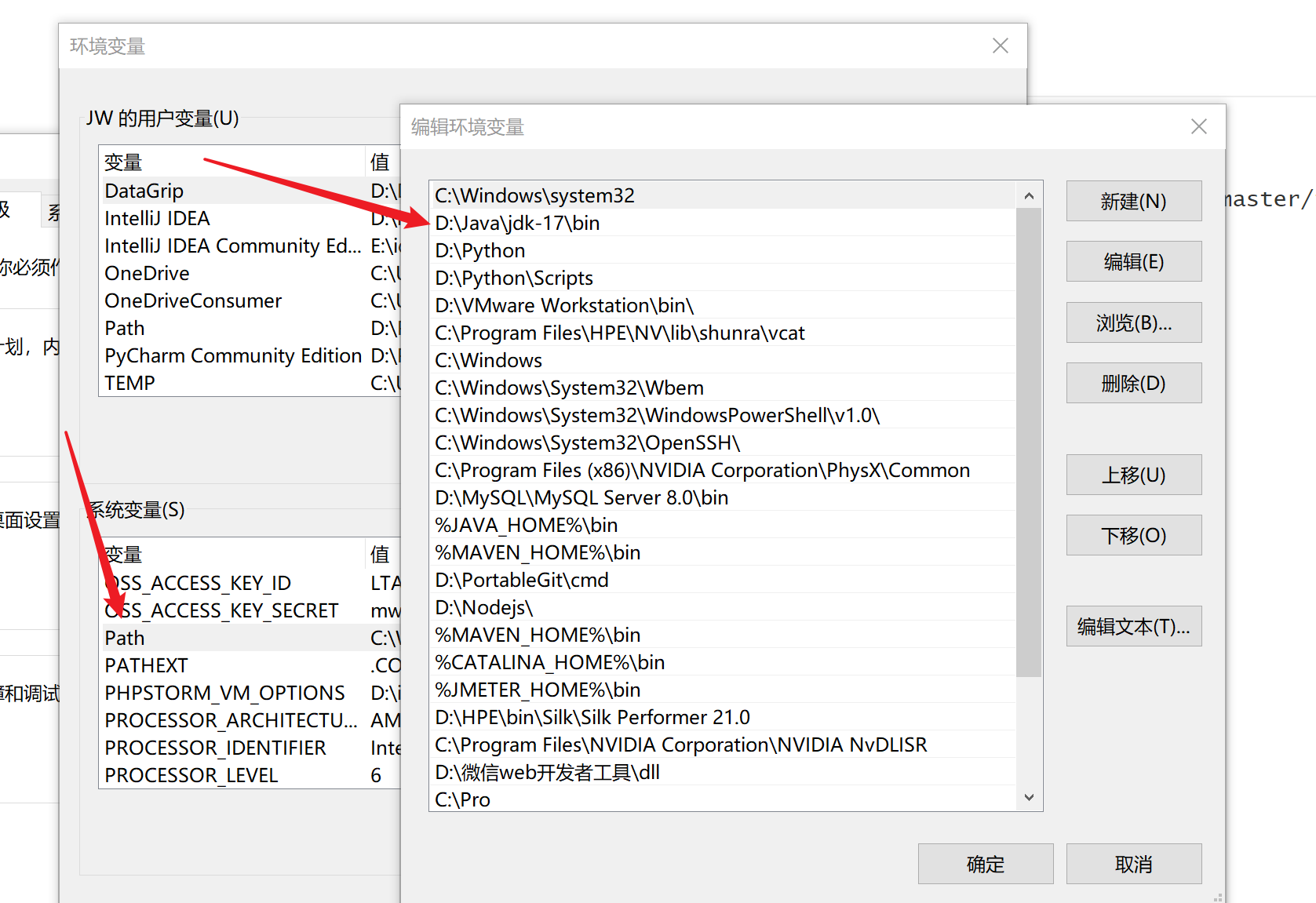1316x903 pixels.
Task: Select the Silk Performer 21.0 entry
Action: 723,717
